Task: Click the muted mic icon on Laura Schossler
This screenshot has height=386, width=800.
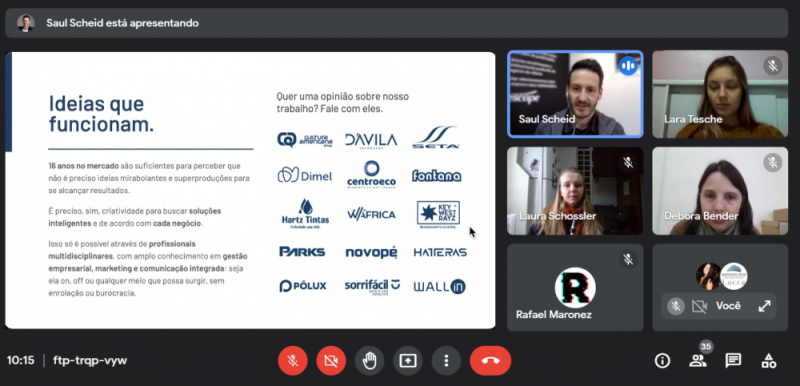Action: click(628, 162)
